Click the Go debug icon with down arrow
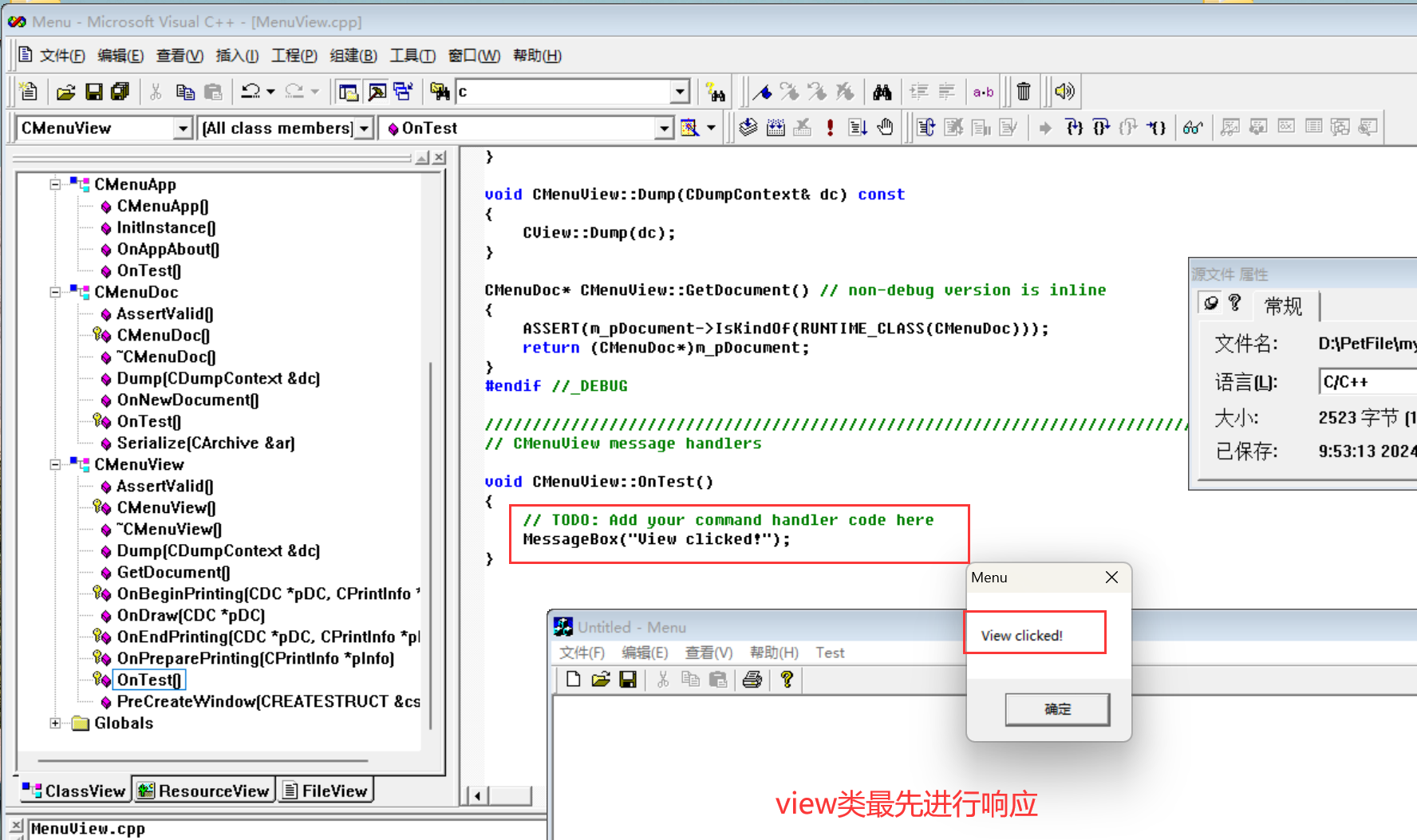Viewport: 1417px width, 840px height. [x=858, y=127]
